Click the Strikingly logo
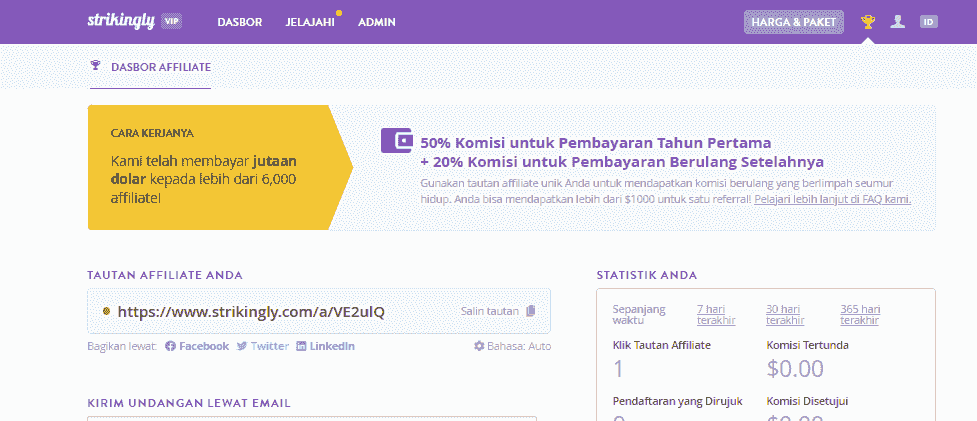977x421 pixels. (x=121, y=21)
